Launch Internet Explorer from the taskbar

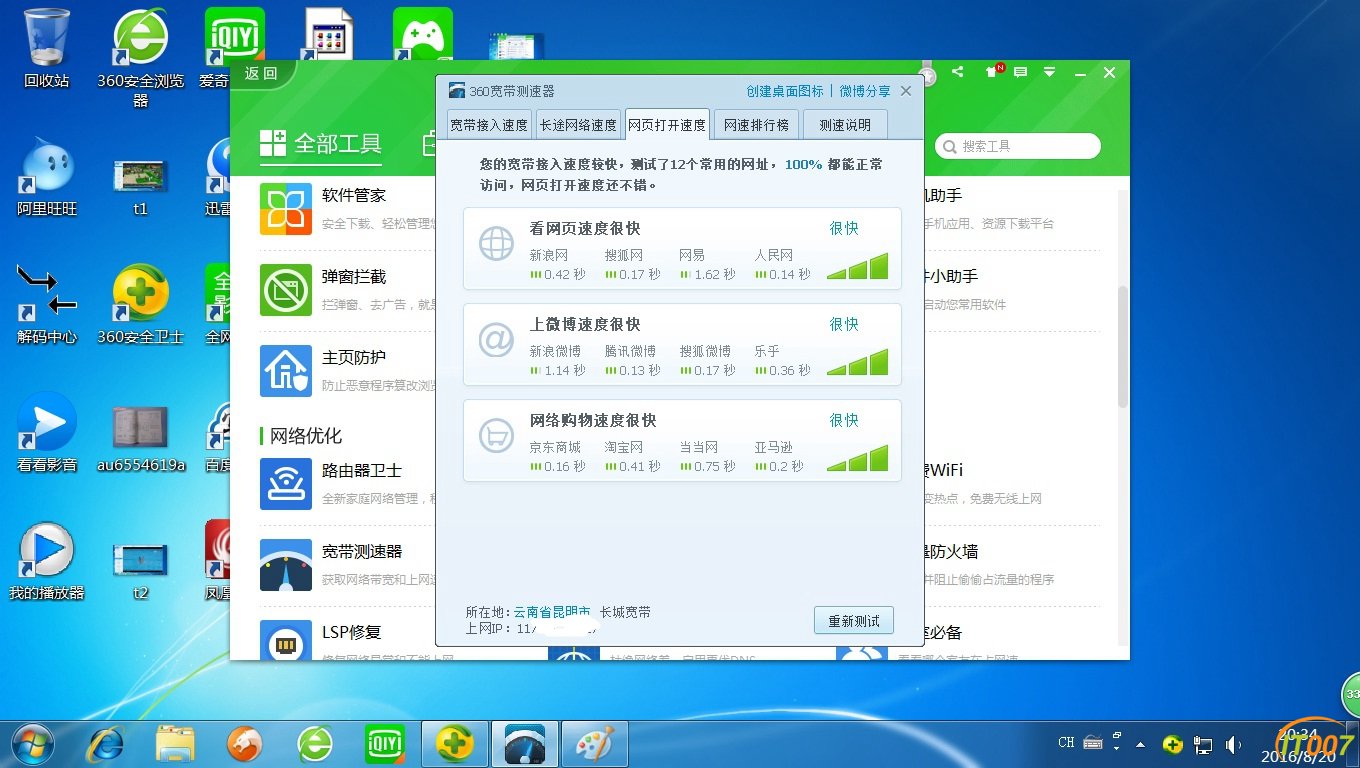click(106, 744)
